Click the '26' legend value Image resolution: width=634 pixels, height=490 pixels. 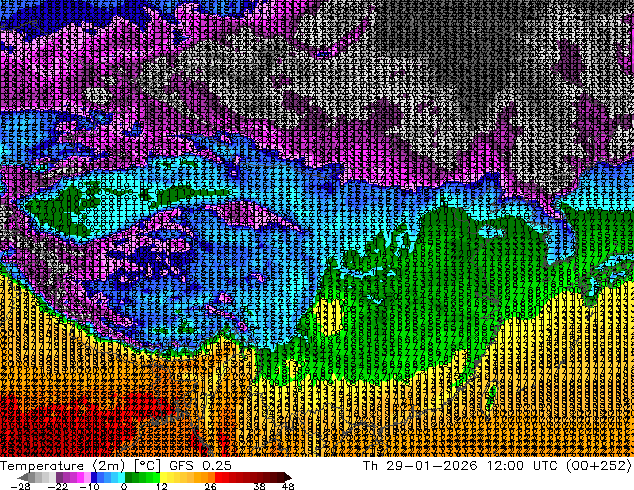(210, 486)
